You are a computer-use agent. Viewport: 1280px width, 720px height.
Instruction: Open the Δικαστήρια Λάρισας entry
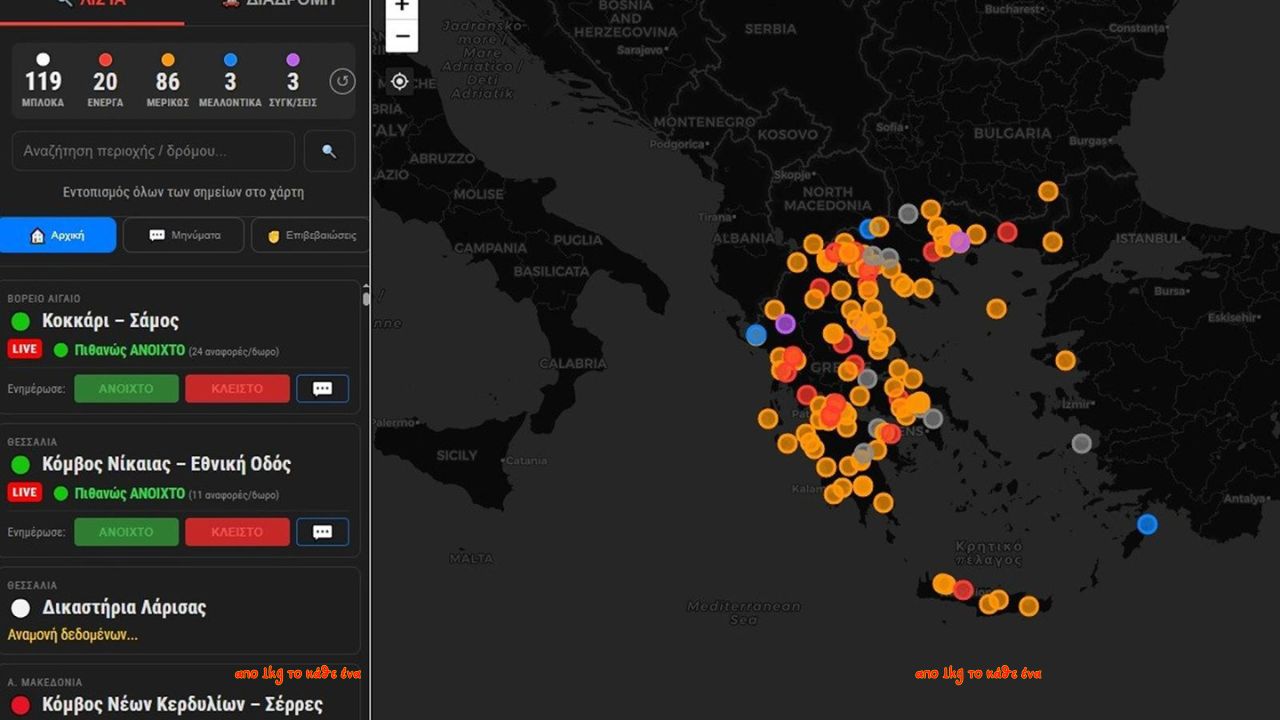click(124, 608)
